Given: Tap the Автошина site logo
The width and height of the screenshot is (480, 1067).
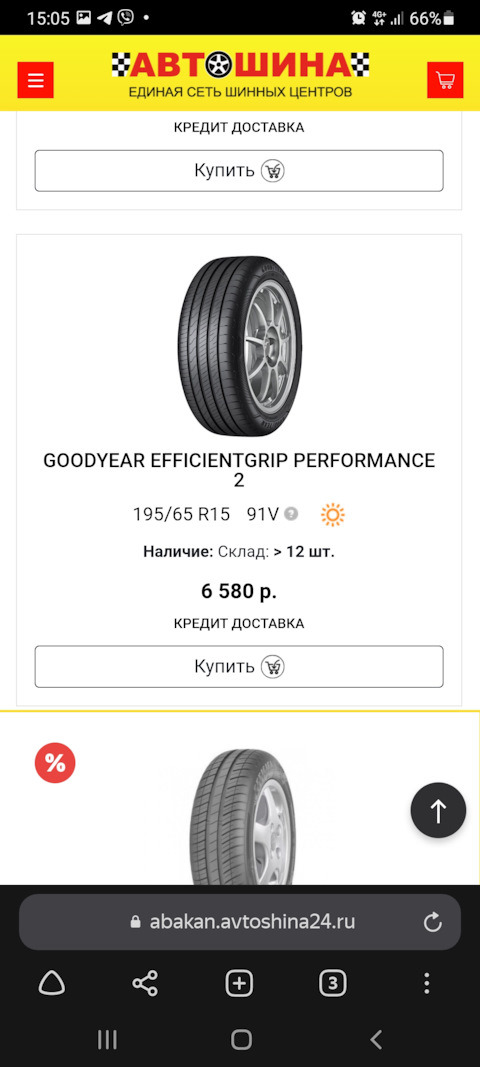Looking at the screenshot, I should click(240, 73).
